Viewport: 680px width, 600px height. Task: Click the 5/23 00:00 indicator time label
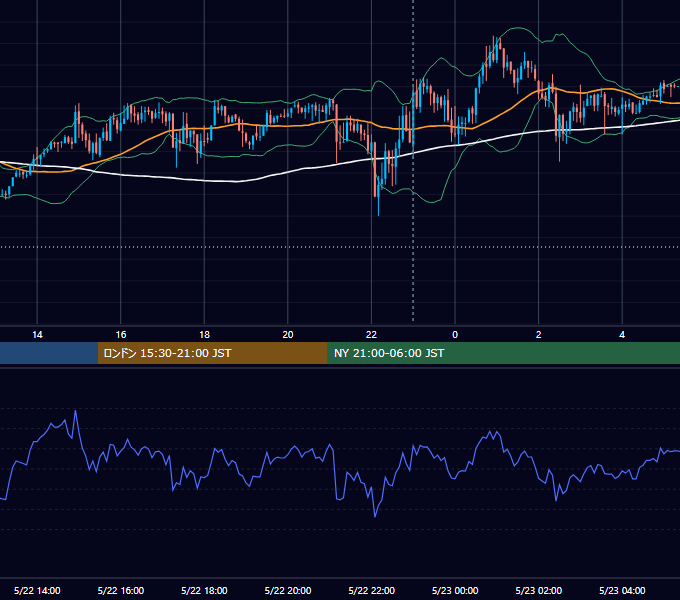455,590
